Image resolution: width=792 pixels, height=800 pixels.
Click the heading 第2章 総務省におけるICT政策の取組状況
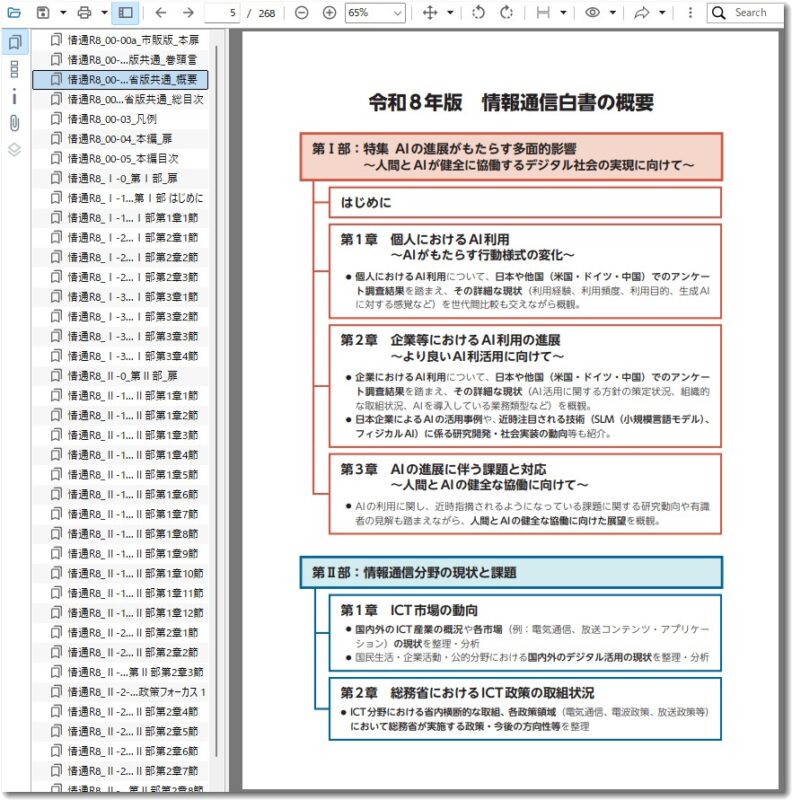coord(467,693)
